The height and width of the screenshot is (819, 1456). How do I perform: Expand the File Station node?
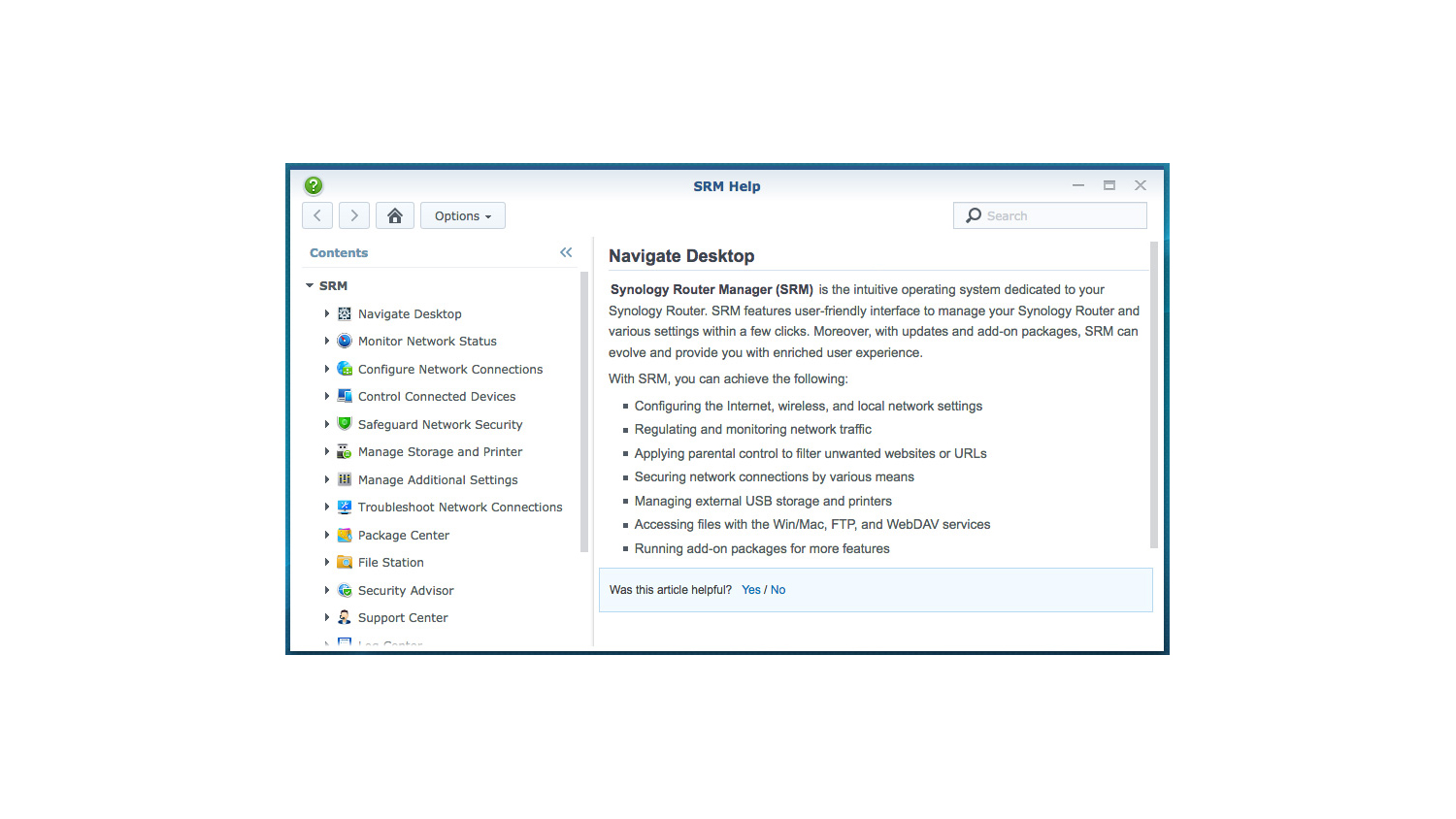click(327, 562)
